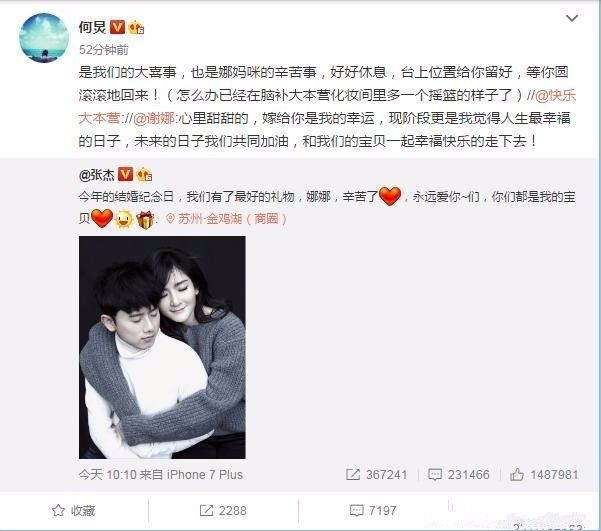The width and height of the screenshot is (601, 531).
Task: Open 何炅's profile avatar
Action: 44,38
